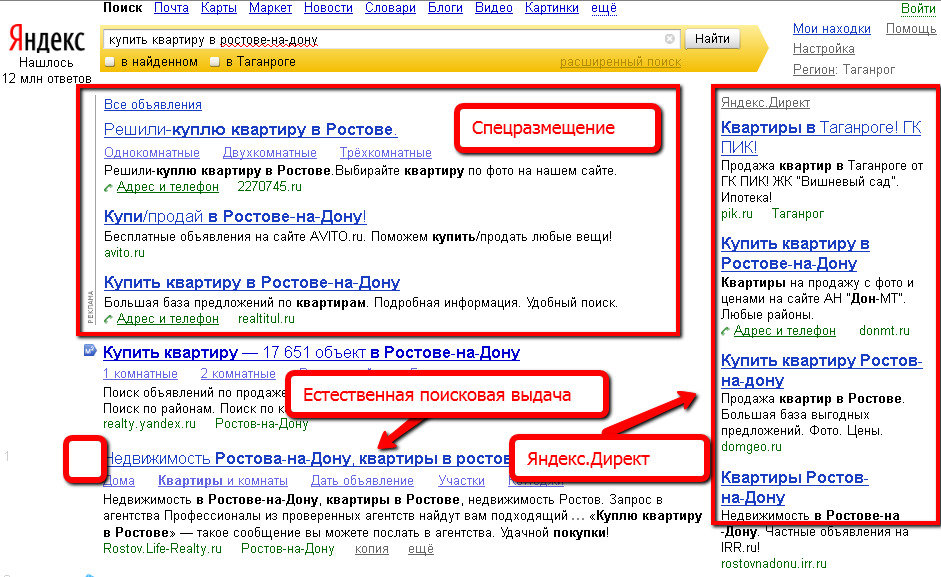The height and width of the screenshot is (577, 941).
Task: Open ad «Купить квартиру Ростов-на-дону» by domgeo
Action: click(821, 370)
